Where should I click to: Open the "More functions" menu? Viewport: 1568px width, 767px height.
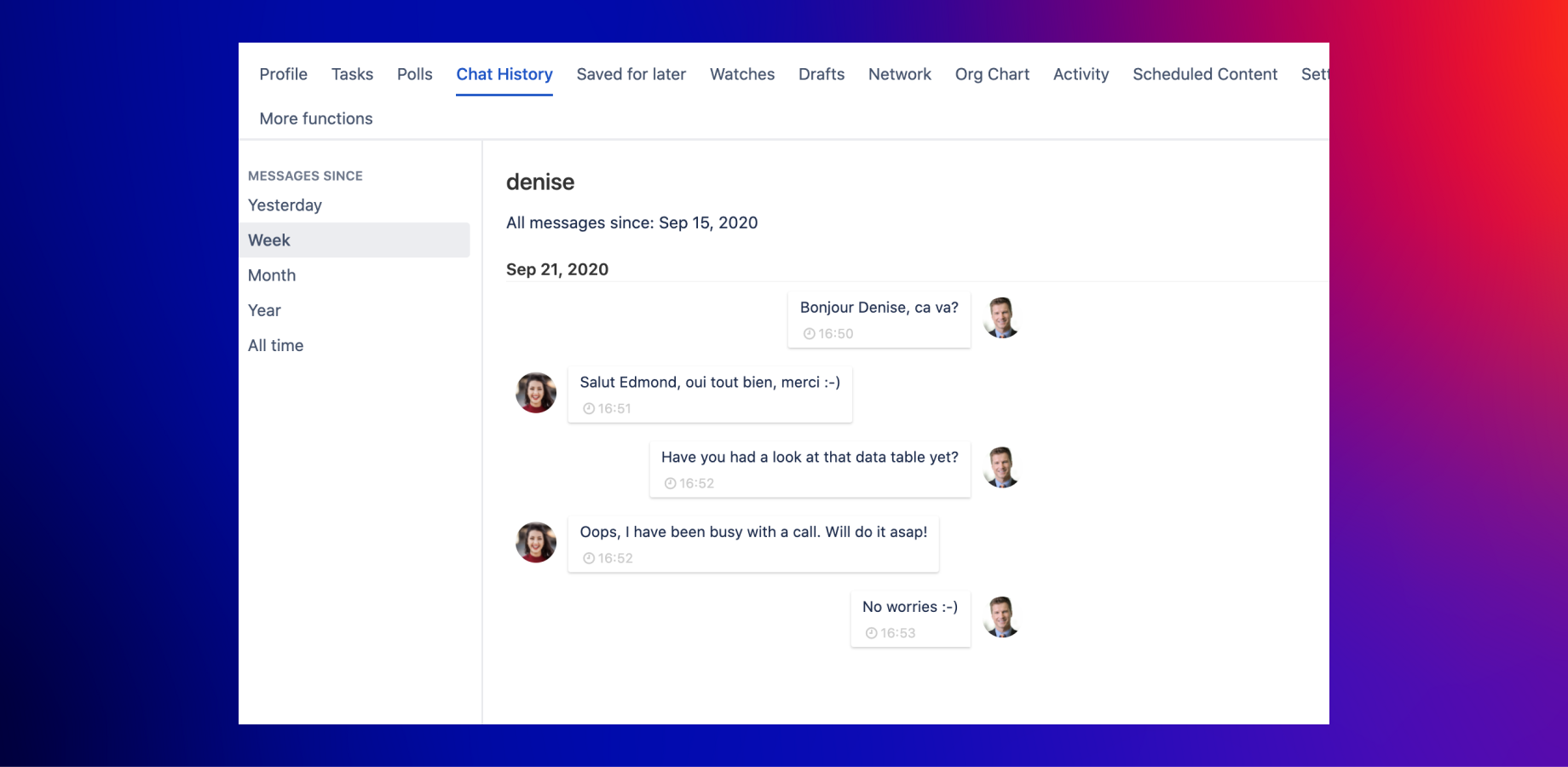[315, 118]
